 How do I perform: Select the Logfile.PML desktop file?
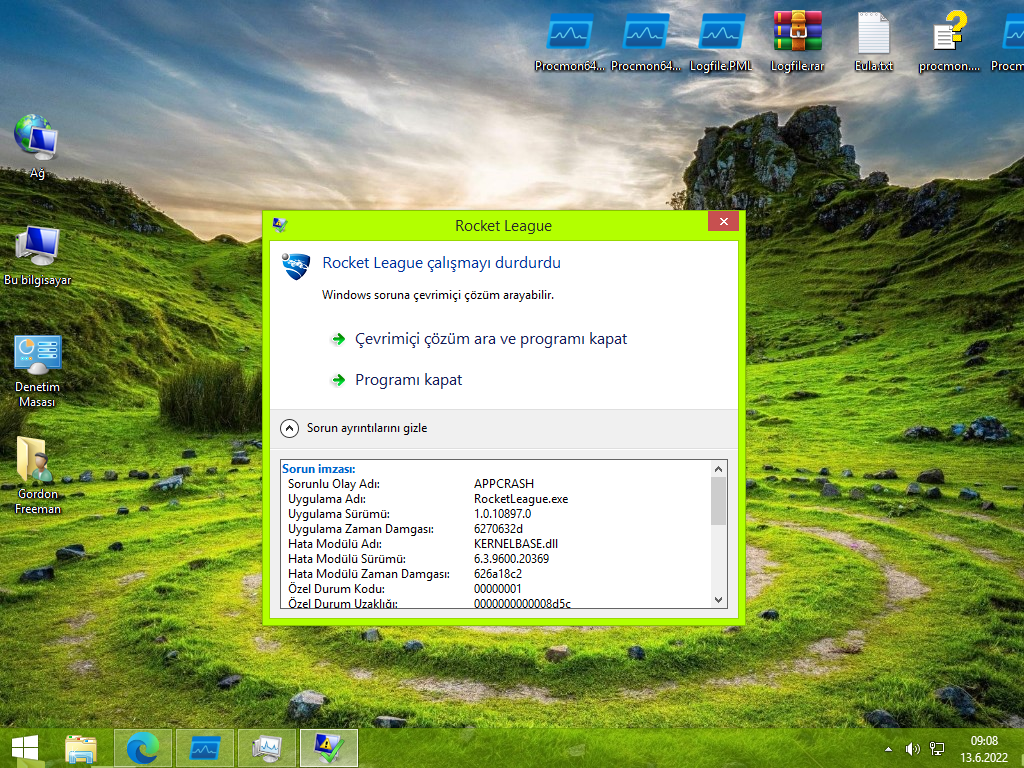point(721,41)
